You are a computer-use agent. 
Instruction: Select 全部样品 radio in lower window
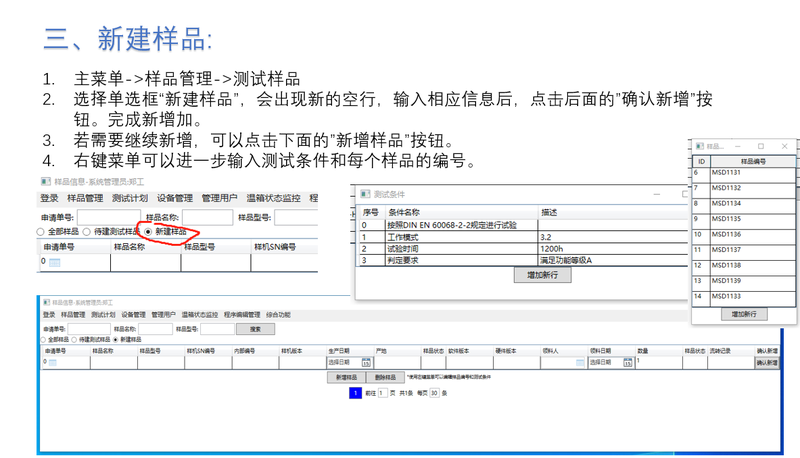click(x=43, y=339)
